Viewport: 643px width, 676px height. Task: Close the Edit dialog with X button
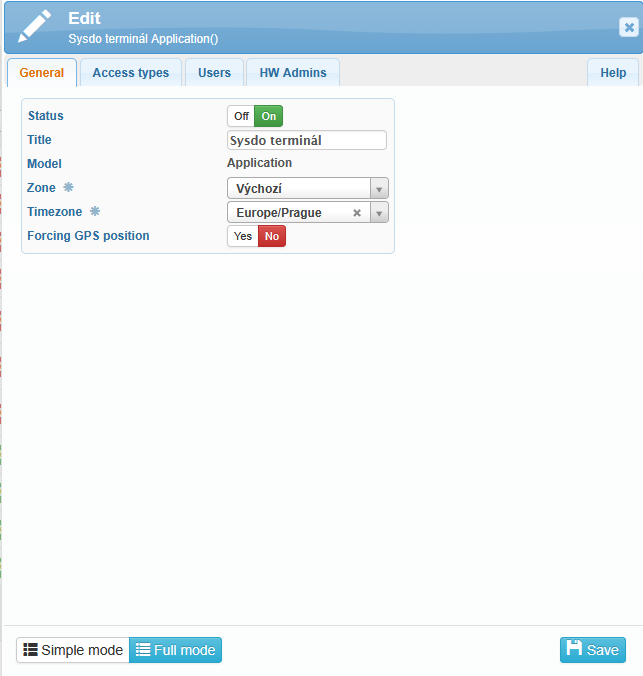tap(629, 27)
